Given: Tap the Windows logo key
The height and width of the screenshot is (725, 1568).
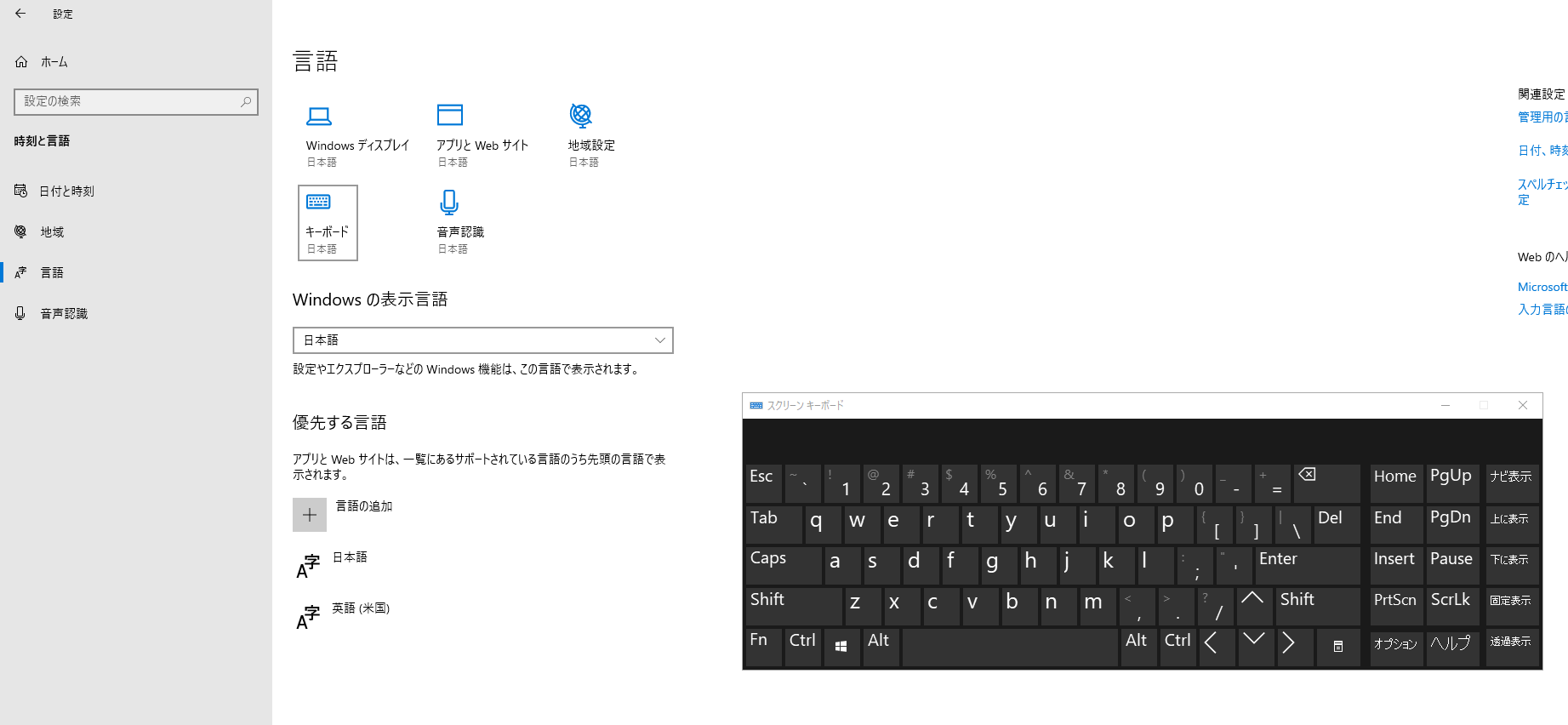Looking at the screenshot, I should pos(841,648).
